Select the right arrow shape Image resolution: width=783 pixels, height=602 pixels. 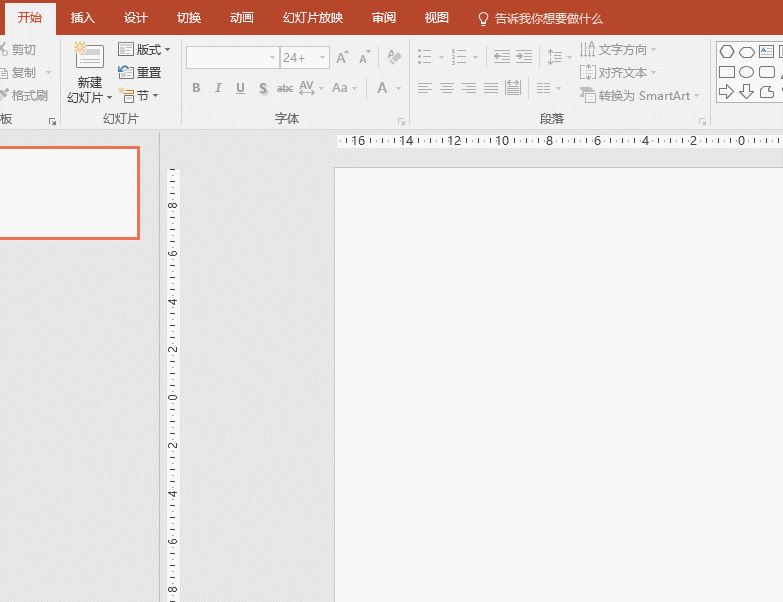(x=727, y=92)
